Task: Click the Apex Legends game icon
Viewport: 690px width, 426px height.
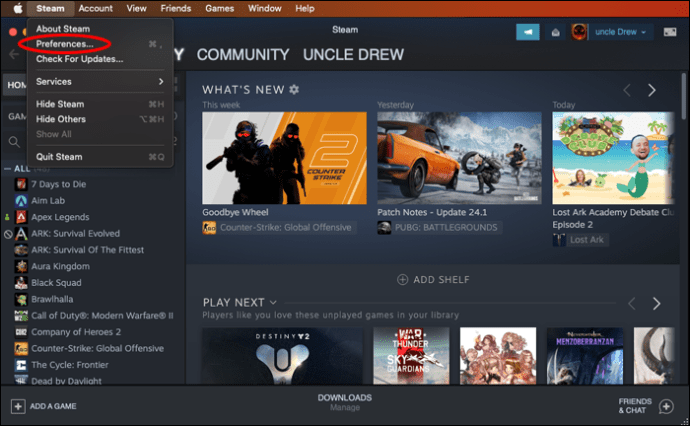Action: 21,217
